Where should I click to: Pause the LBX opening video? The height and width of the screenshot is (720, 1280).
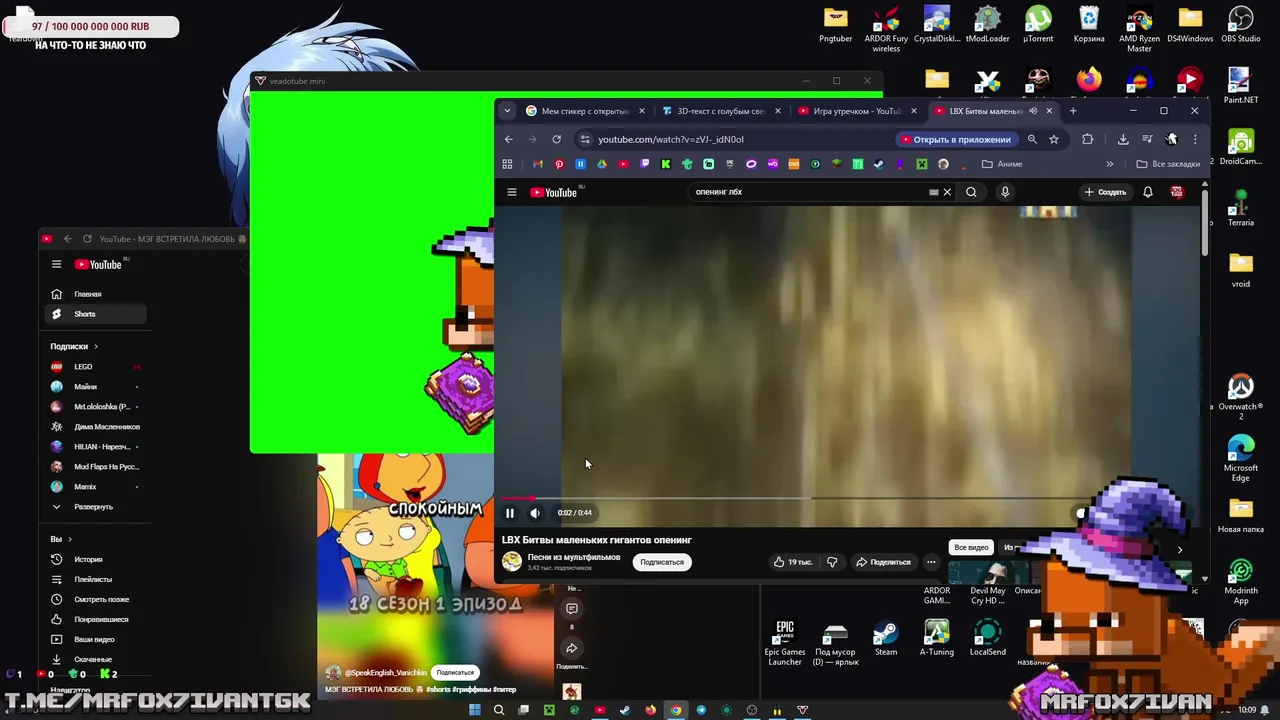coord(509,513)
